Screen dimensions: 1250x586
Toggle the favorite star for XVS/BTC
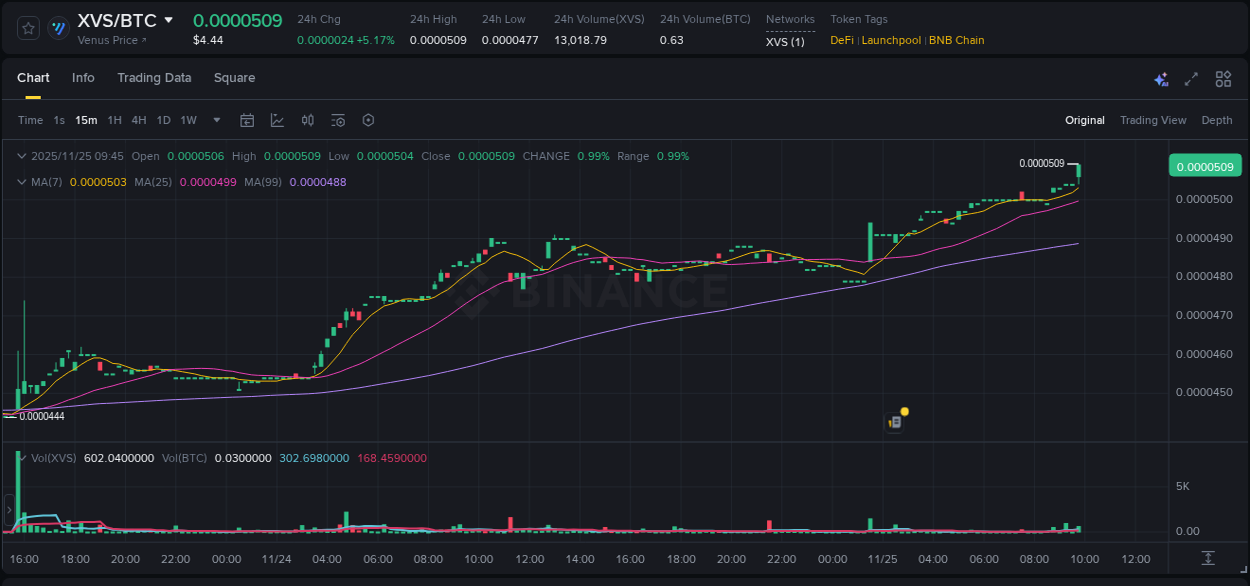28,29
